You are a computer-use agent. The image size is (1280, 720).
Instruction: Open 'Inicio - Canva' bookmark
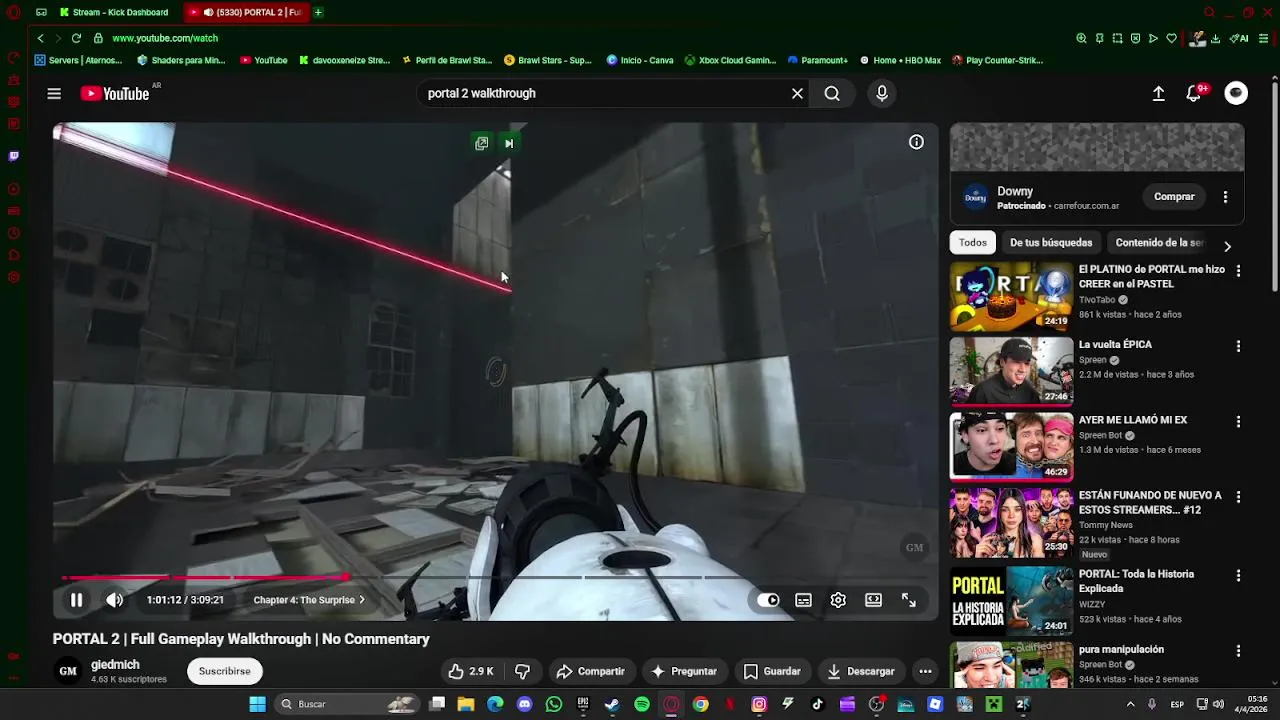point(640,60)
